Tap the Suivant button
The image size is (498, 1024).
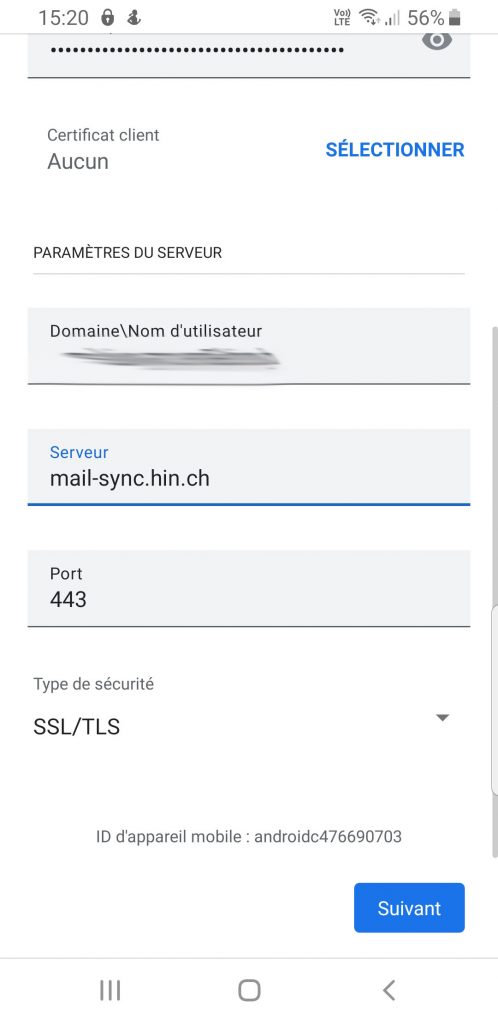(x=409, y=908)
